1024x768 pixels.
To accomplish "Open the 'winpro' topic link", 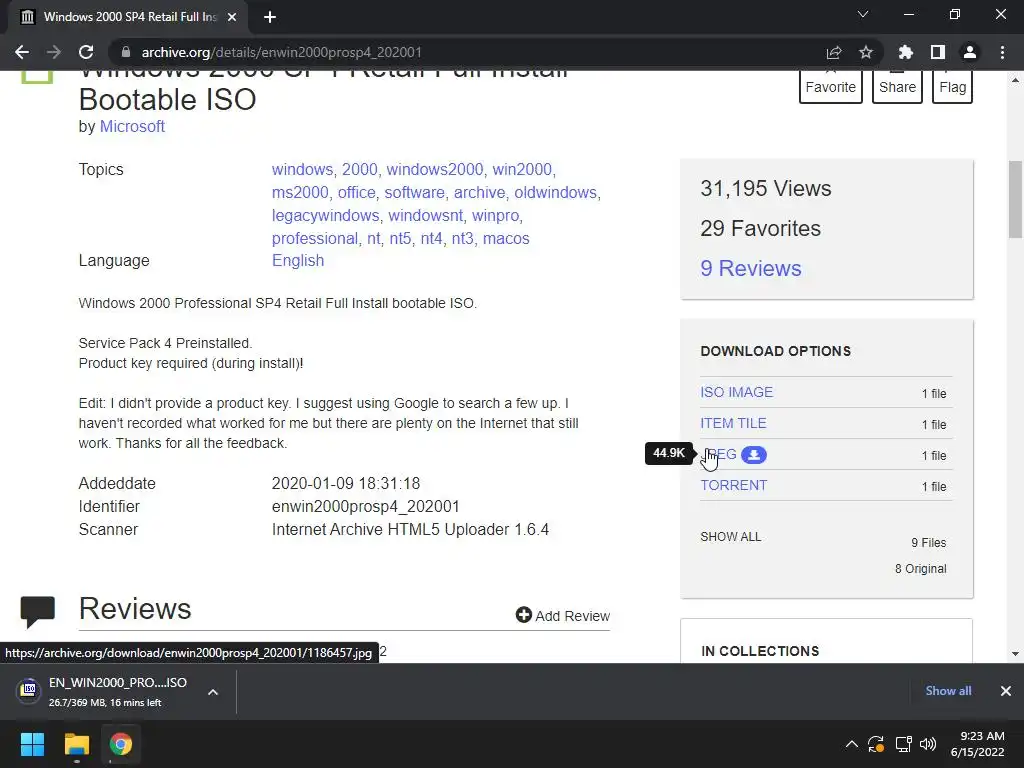I will click(x=496, y=216).
